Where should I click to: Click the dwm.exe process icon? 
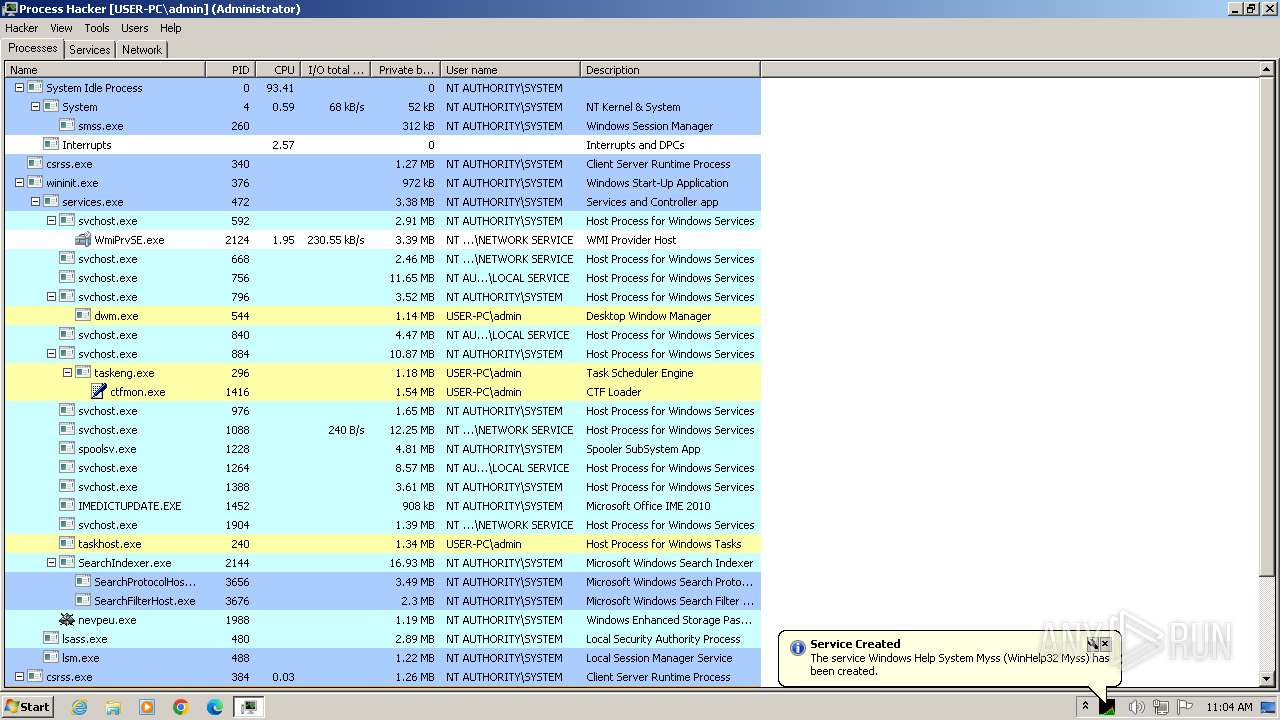point(83,316)
